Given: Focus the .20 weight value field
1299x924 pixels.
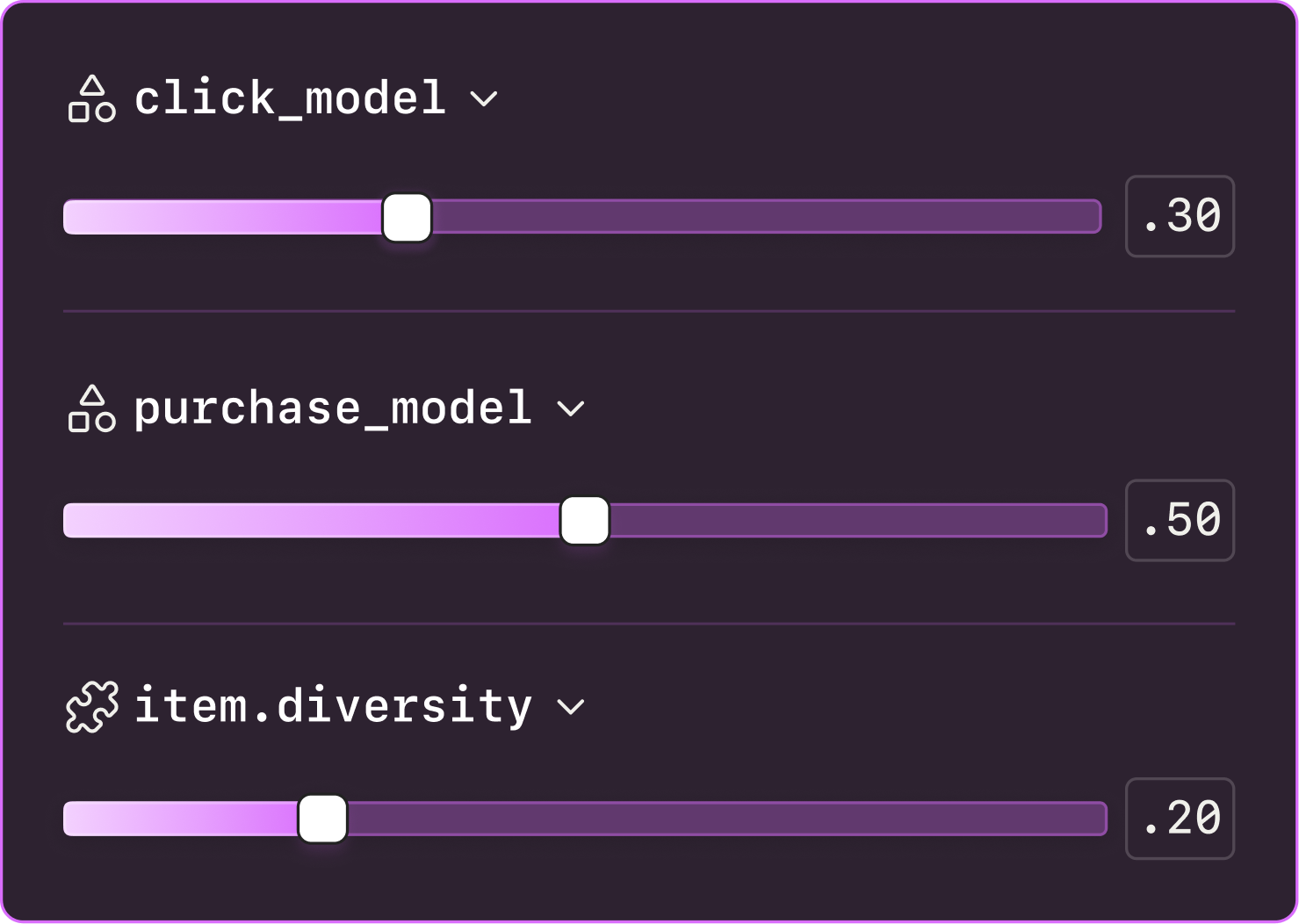Looking at the screenshot, I should pyautogui.click(x=1180, y=819).
